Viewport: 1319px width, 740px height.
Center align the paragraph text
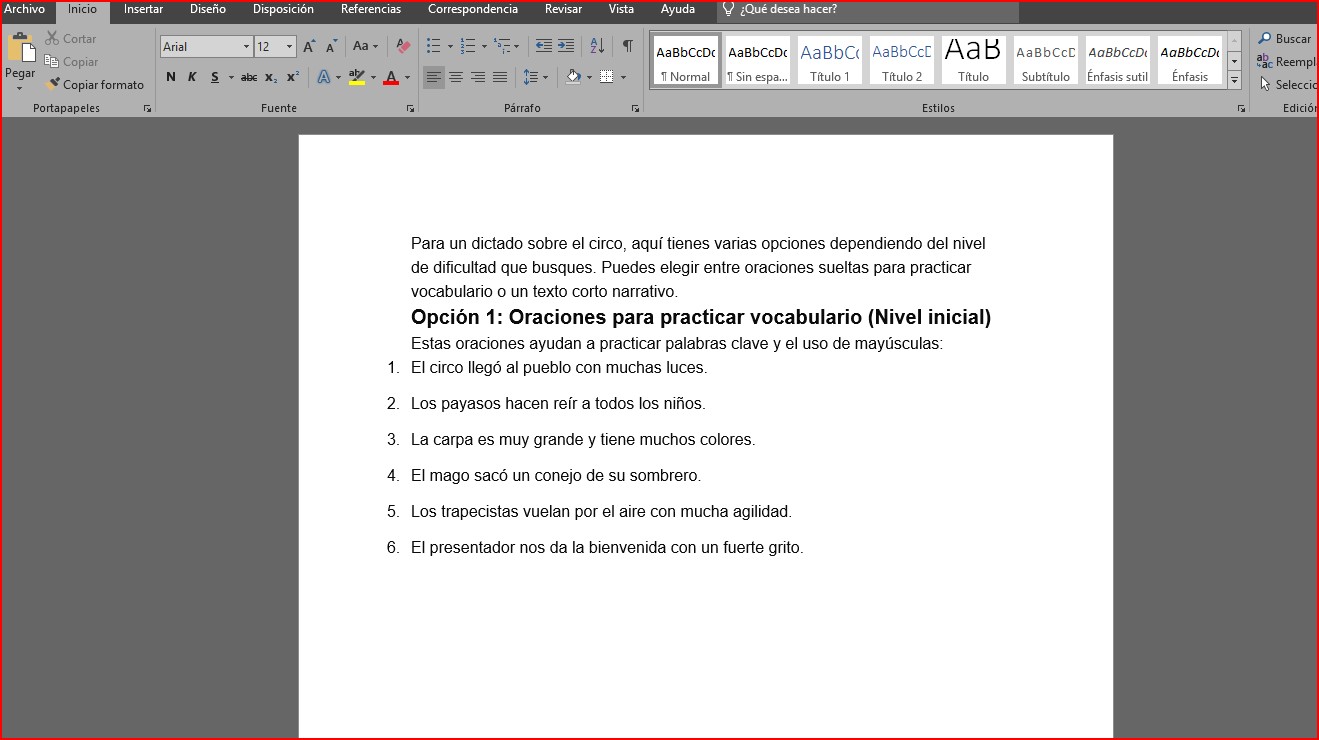(x=456, y=77)
